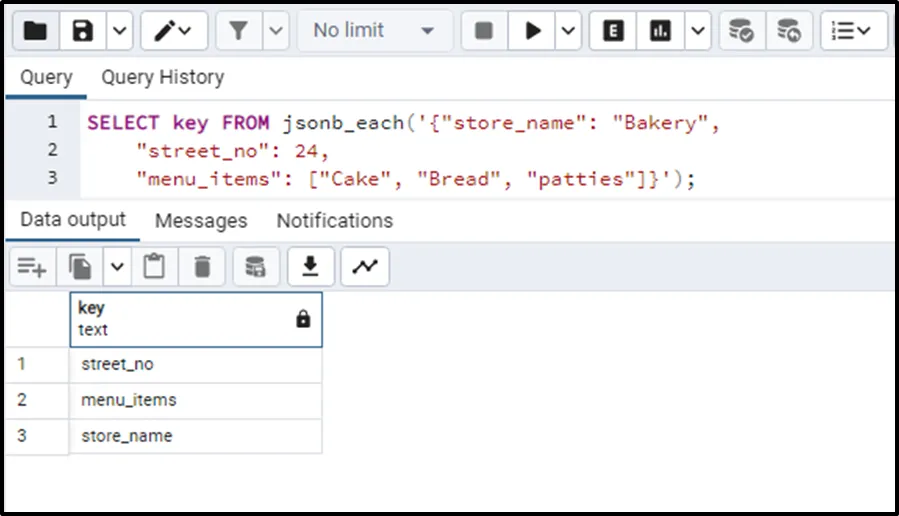
Task: Open the Notifications tab
Action: [334, 221]
